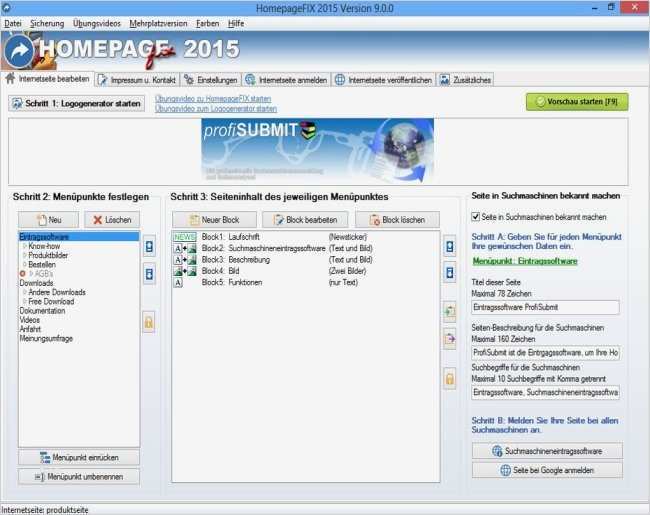Open the Hilfe menu
This screenshot has height=515, width=650.
tap(236, 24)
